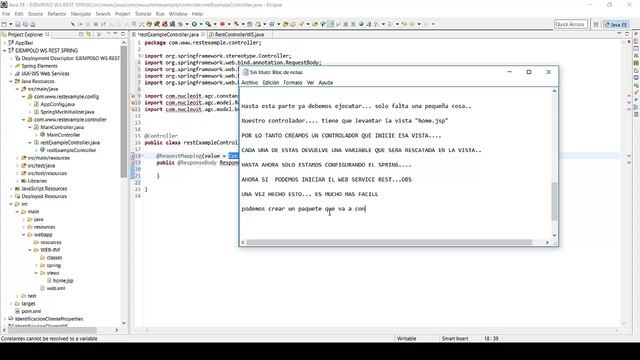Viewport: 640px width, 360px height.
Task: Select SpringMvcInitializer.java in the tree
Action: click(x=67, y=112)
